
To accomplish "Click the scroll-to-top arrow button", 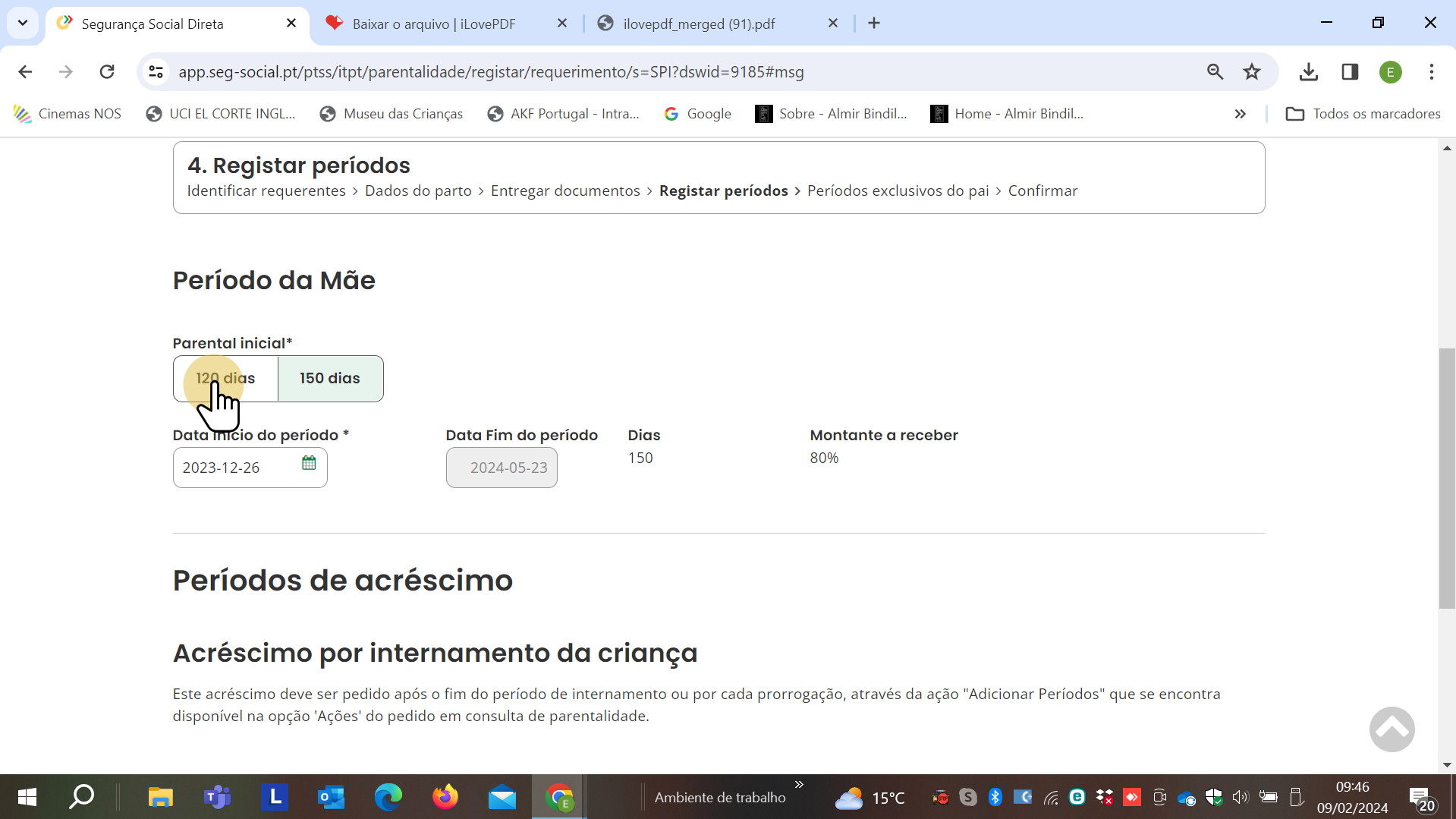I will (1392, 729).
